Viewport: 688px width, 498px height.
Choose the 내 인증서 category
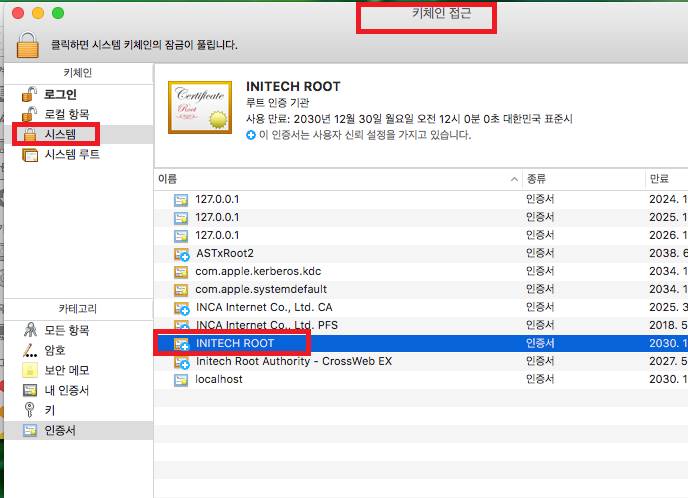click(66, 390)
